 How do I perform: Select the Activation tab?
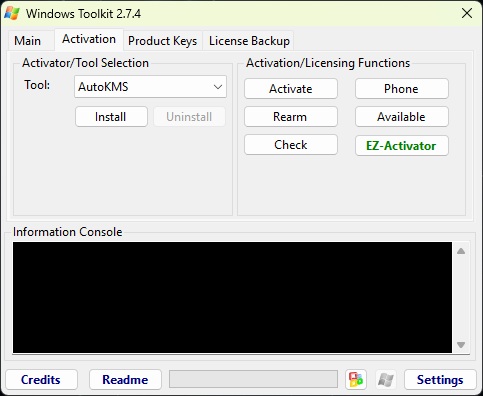(x=89, y=39)
